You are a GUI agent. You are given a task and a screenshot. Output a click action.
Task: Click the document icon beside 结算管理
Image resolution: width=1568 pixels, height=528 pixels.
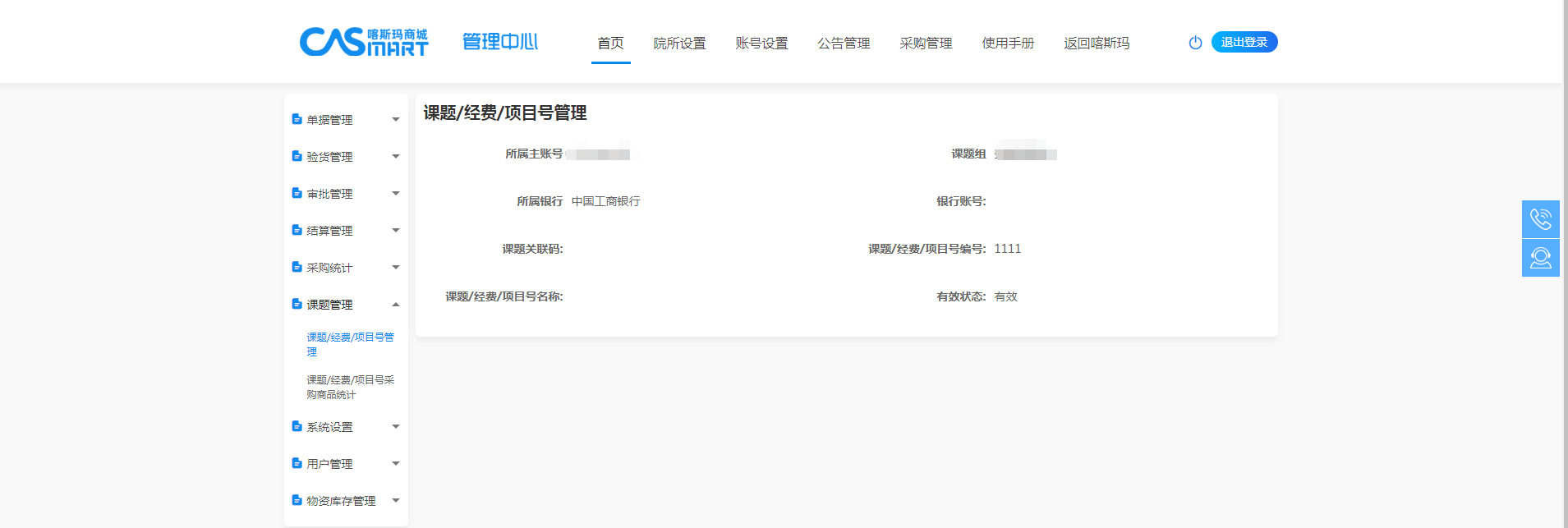coord(297,231)
